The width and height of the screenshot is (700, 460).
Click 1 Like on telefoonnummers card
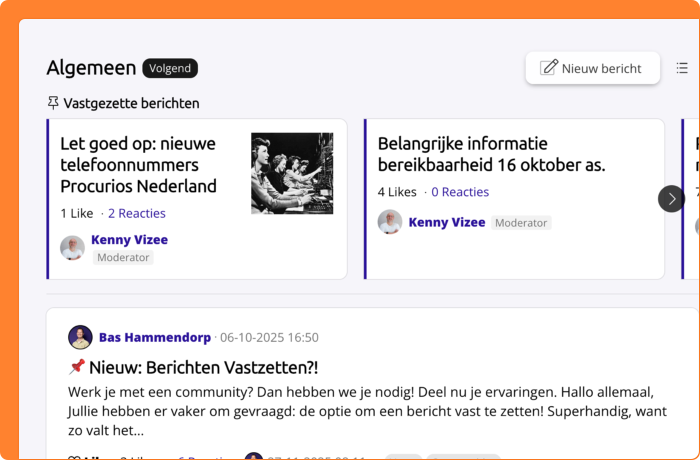click(x=77, y=213)
